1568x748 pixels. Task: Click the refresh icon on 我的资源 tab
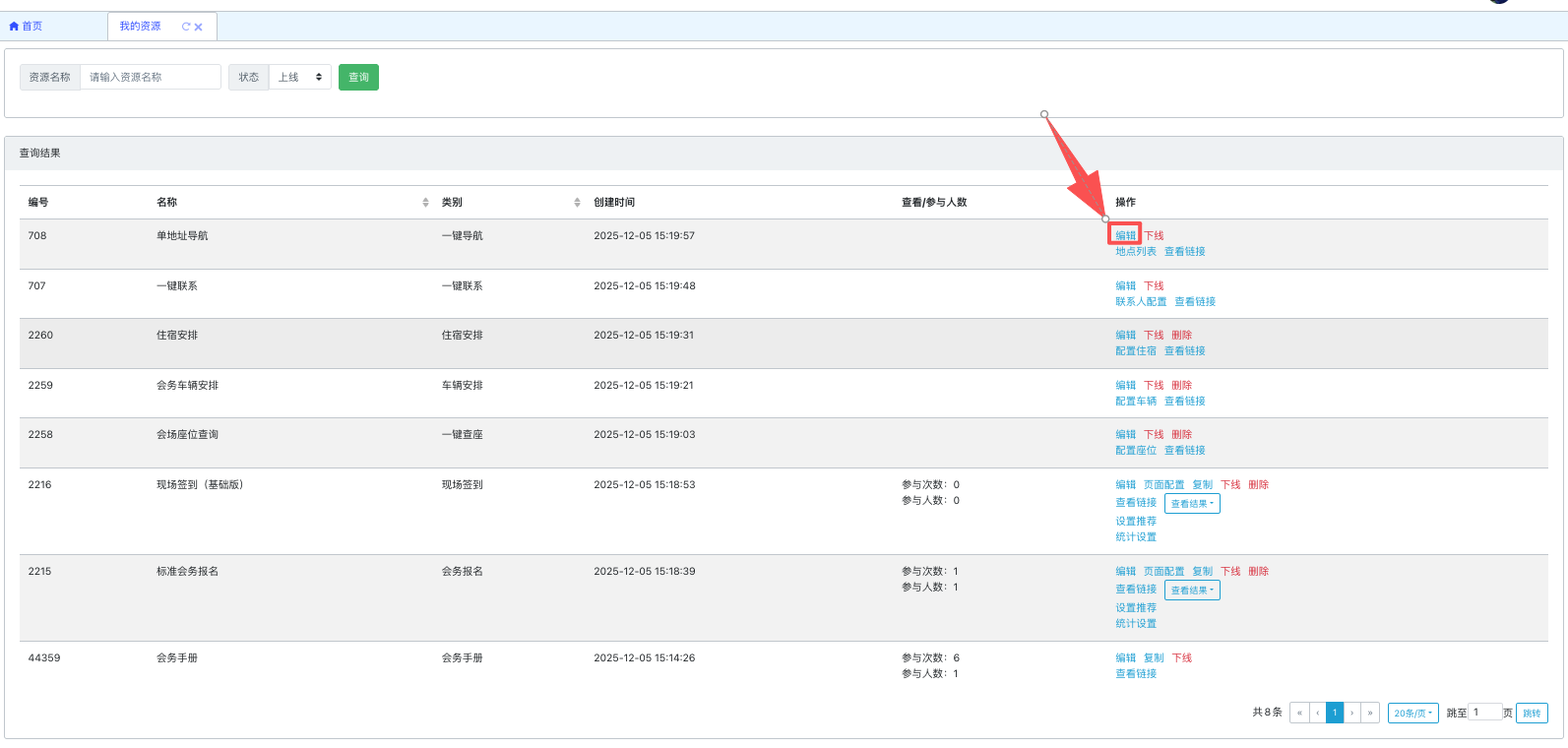coord(186,27)
